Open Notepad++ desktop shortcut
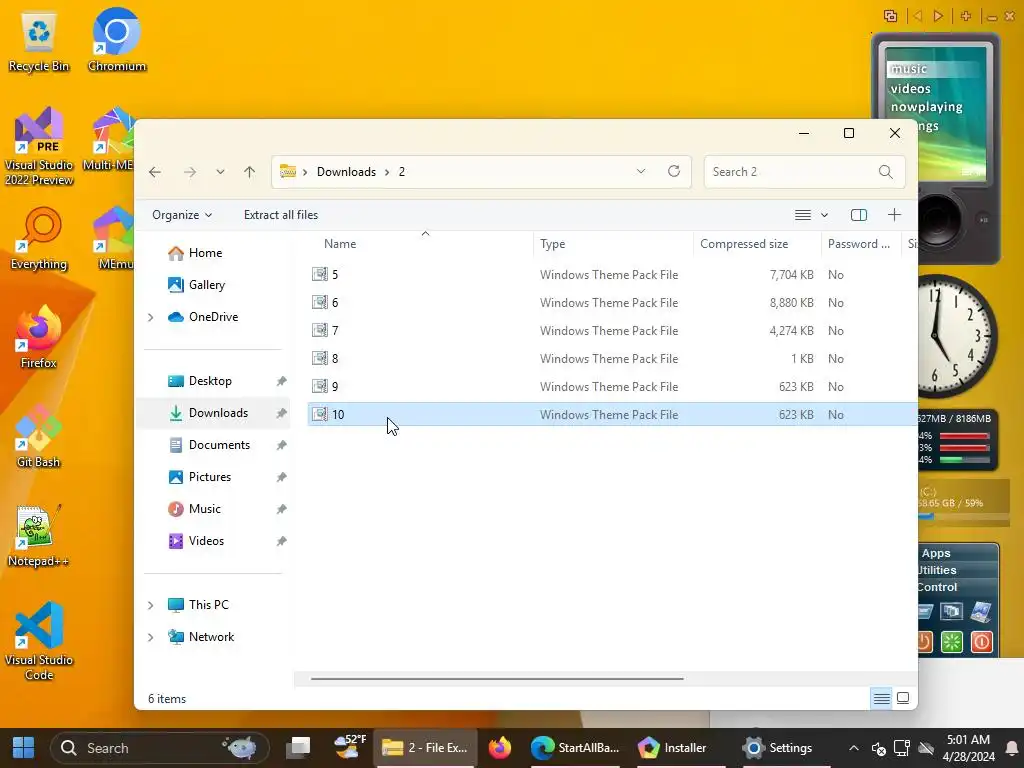The image size is (1024, 768). click(39, 536)
